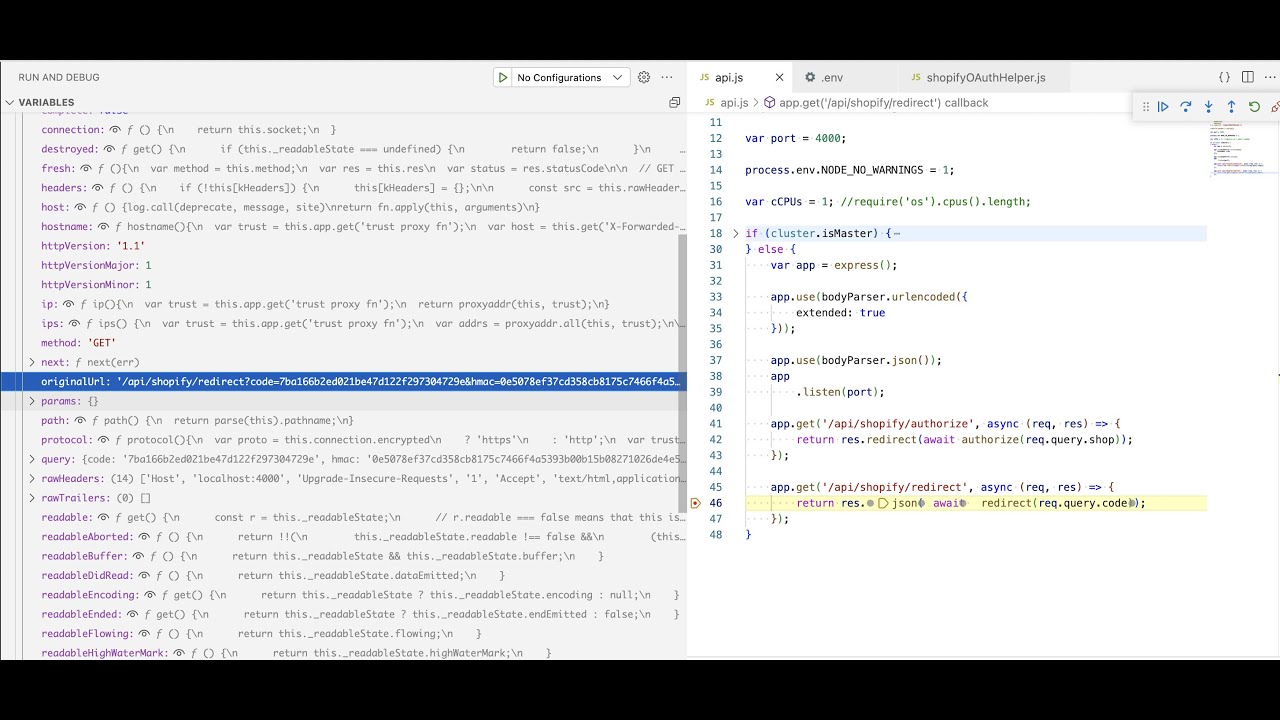Click 'var port = 4000;' code line
Screen dimensions: 1280x720
(x=795, y=138)
